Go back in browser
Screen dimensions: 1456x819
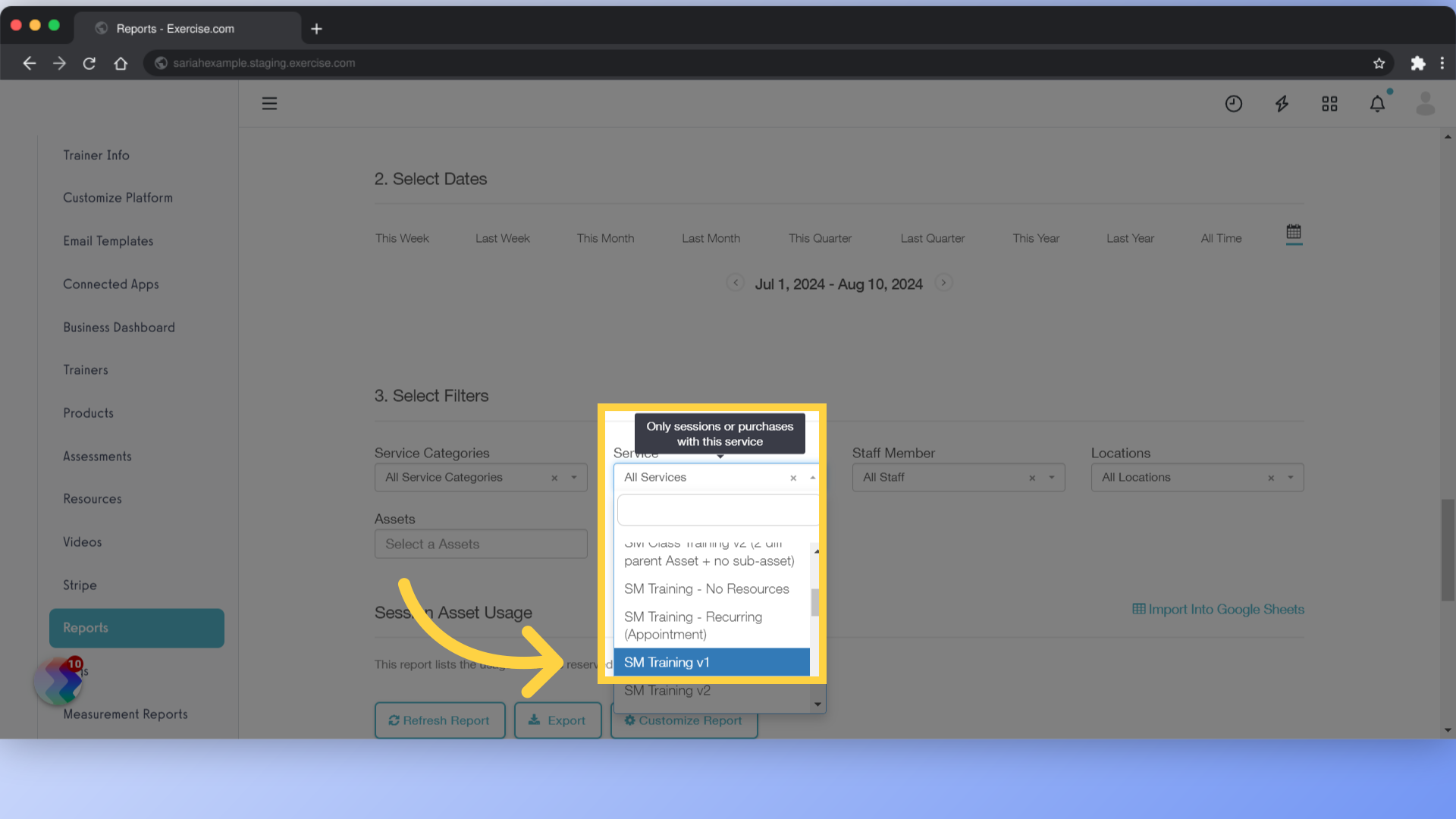click(x=29, y=63)
